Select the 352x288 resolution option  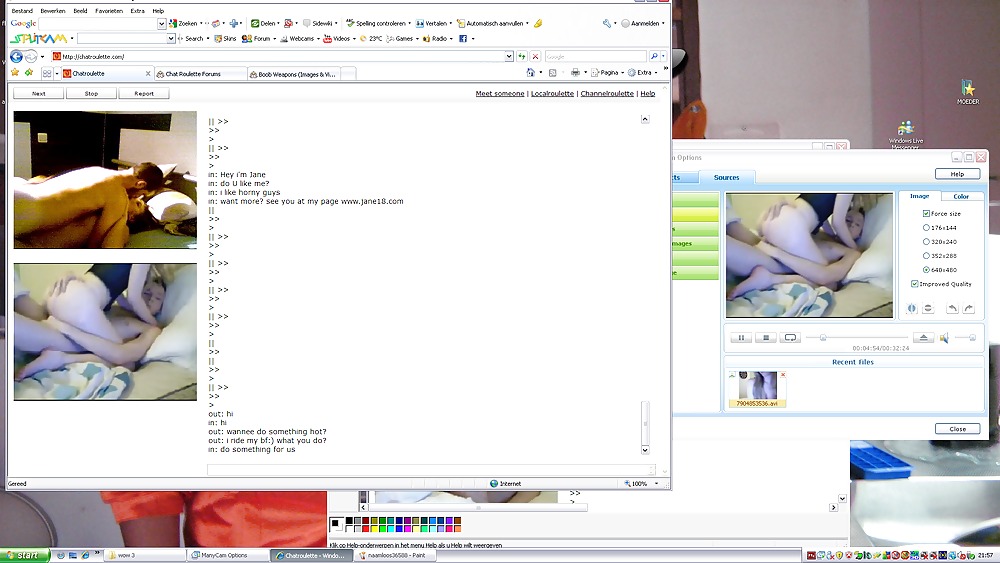(x=926, y=256)
